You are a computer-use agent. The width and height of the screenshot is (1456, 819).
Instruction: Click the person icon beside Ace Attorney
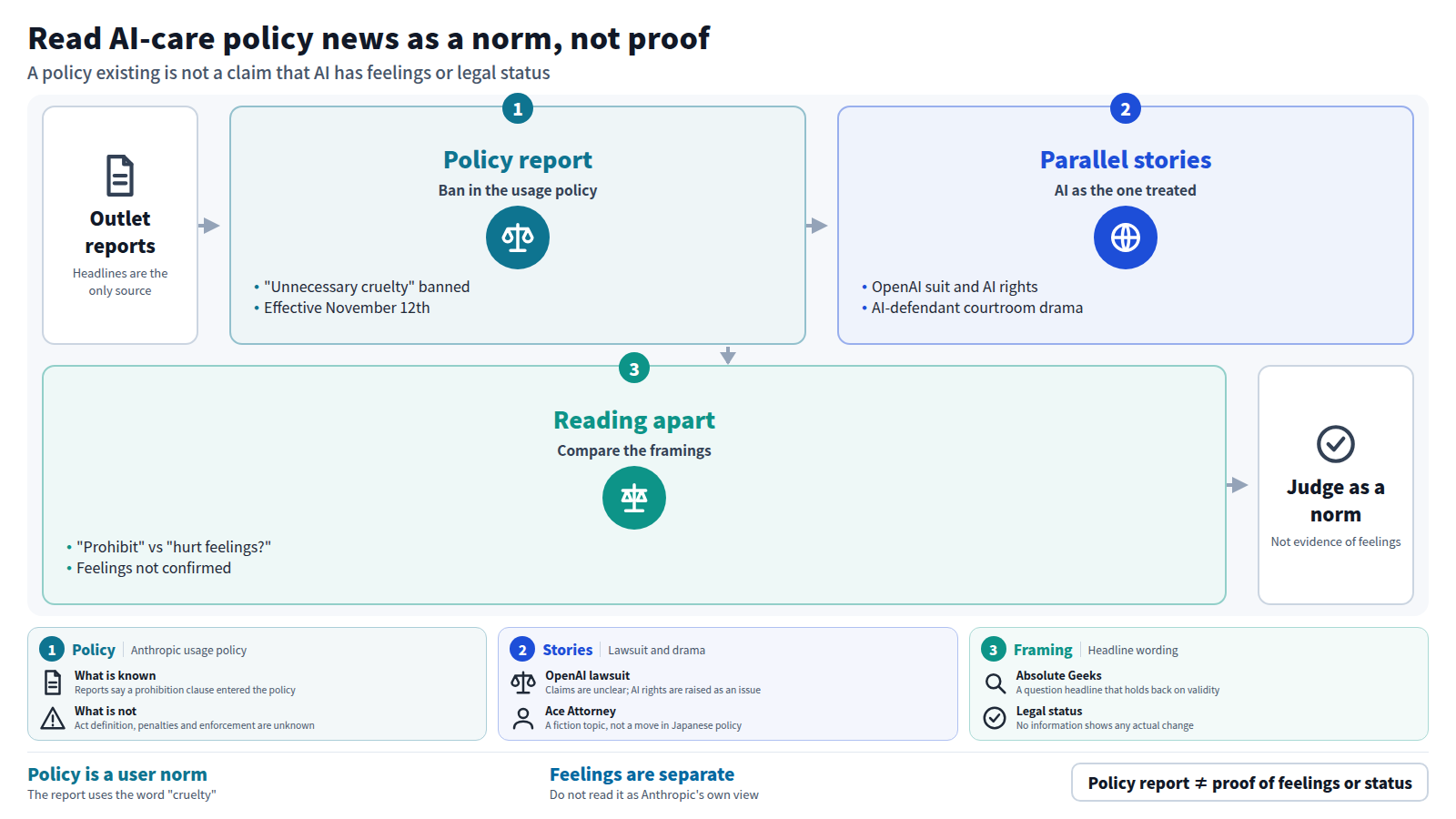(523, 718)
